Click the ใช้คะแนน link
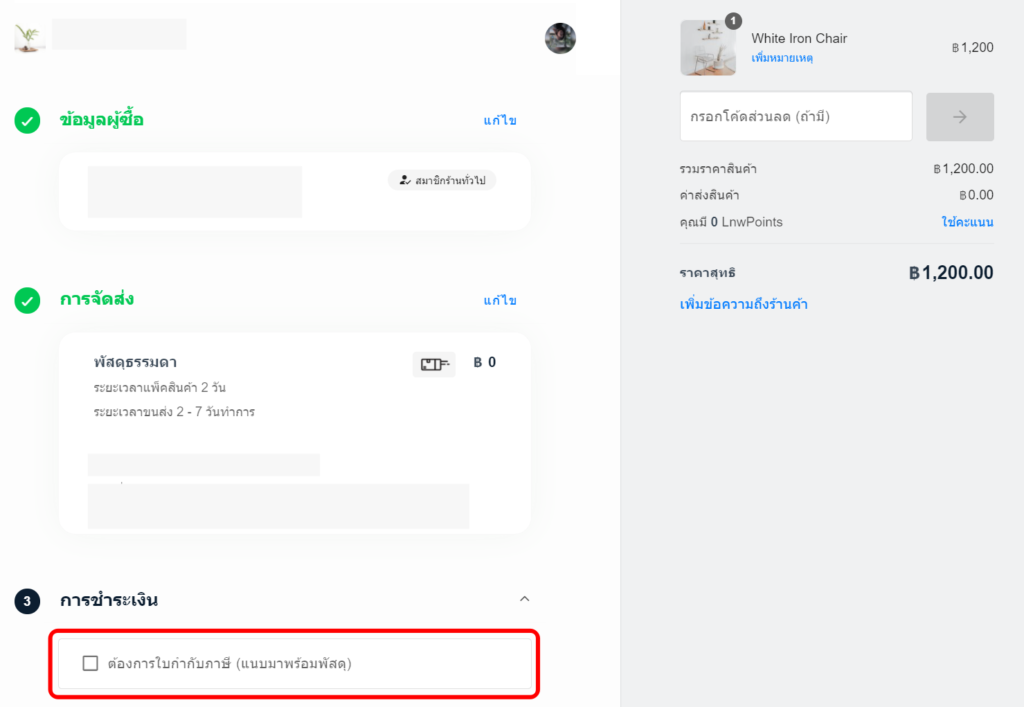 click(967, 222)
